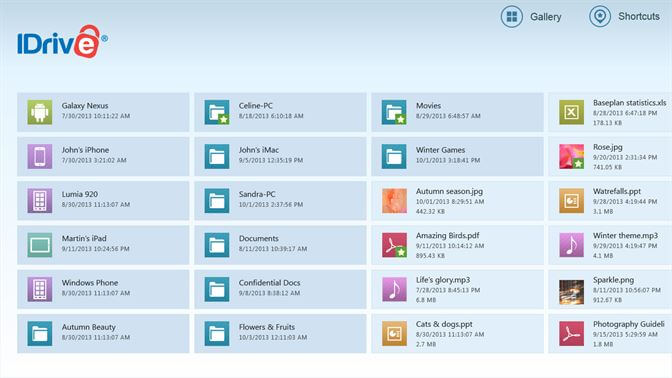
Task: Open the Cats & dogs.ppt presentation icon
Action: tap(394, 333)
